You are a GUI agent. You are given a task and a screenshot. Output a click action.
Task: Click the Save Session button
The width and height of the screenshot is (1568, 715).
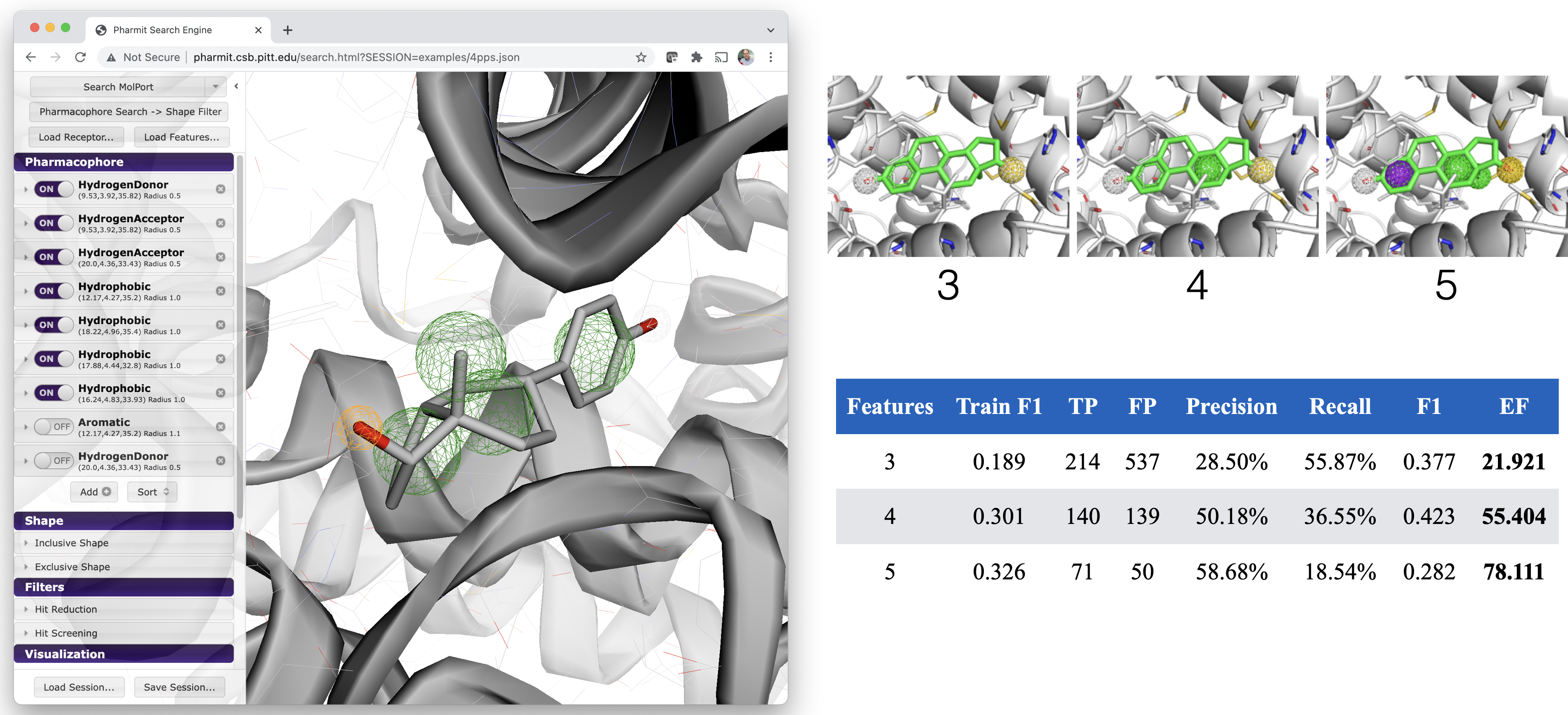(x=180, y=687)
